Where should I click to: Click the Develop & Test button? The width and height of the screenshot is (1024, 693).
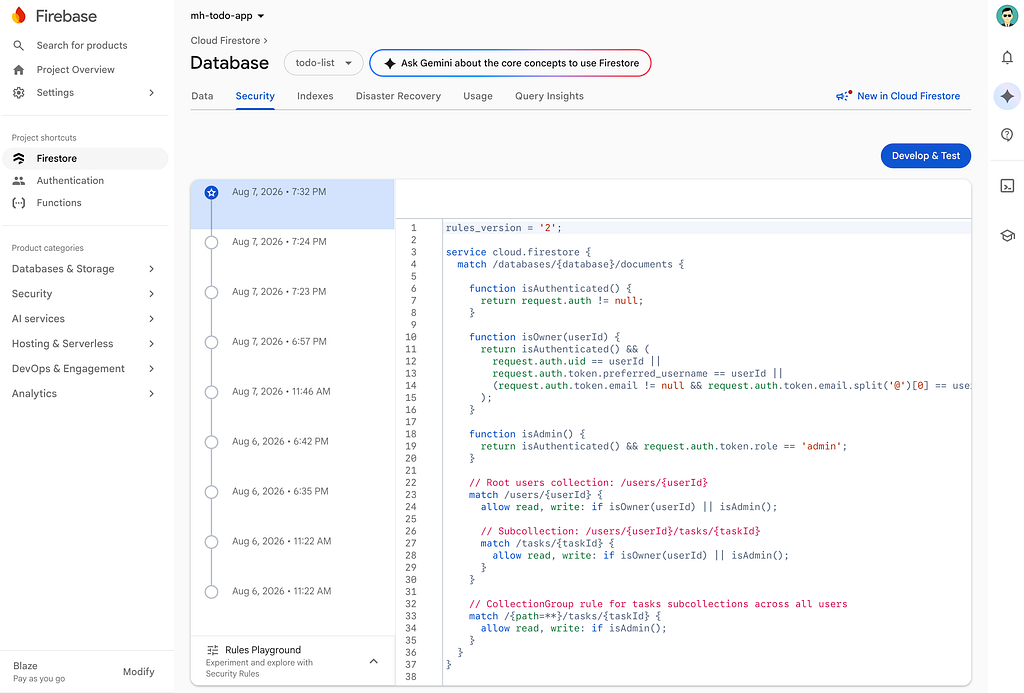coord(925,156)
